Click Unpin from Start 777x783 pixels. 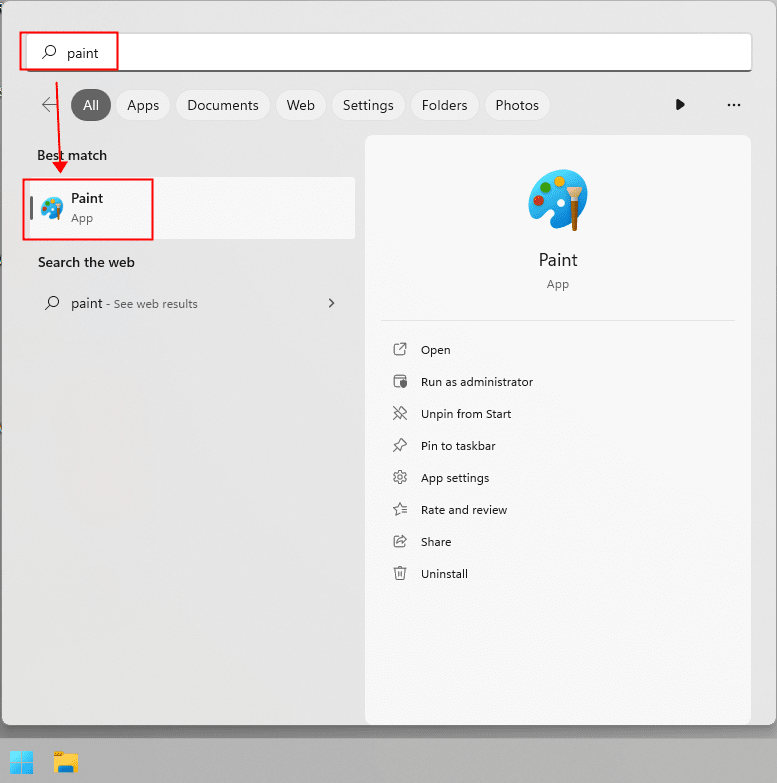(465, 414)
